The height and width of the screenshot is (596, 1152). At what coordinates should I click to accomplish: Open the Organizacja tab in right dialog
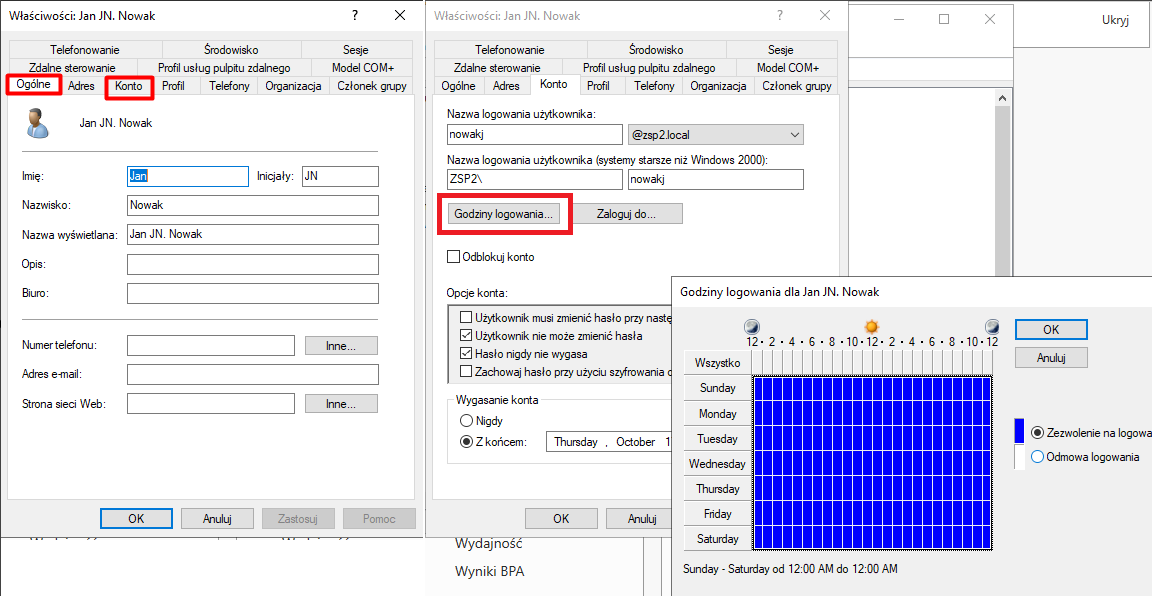[718, 86]
